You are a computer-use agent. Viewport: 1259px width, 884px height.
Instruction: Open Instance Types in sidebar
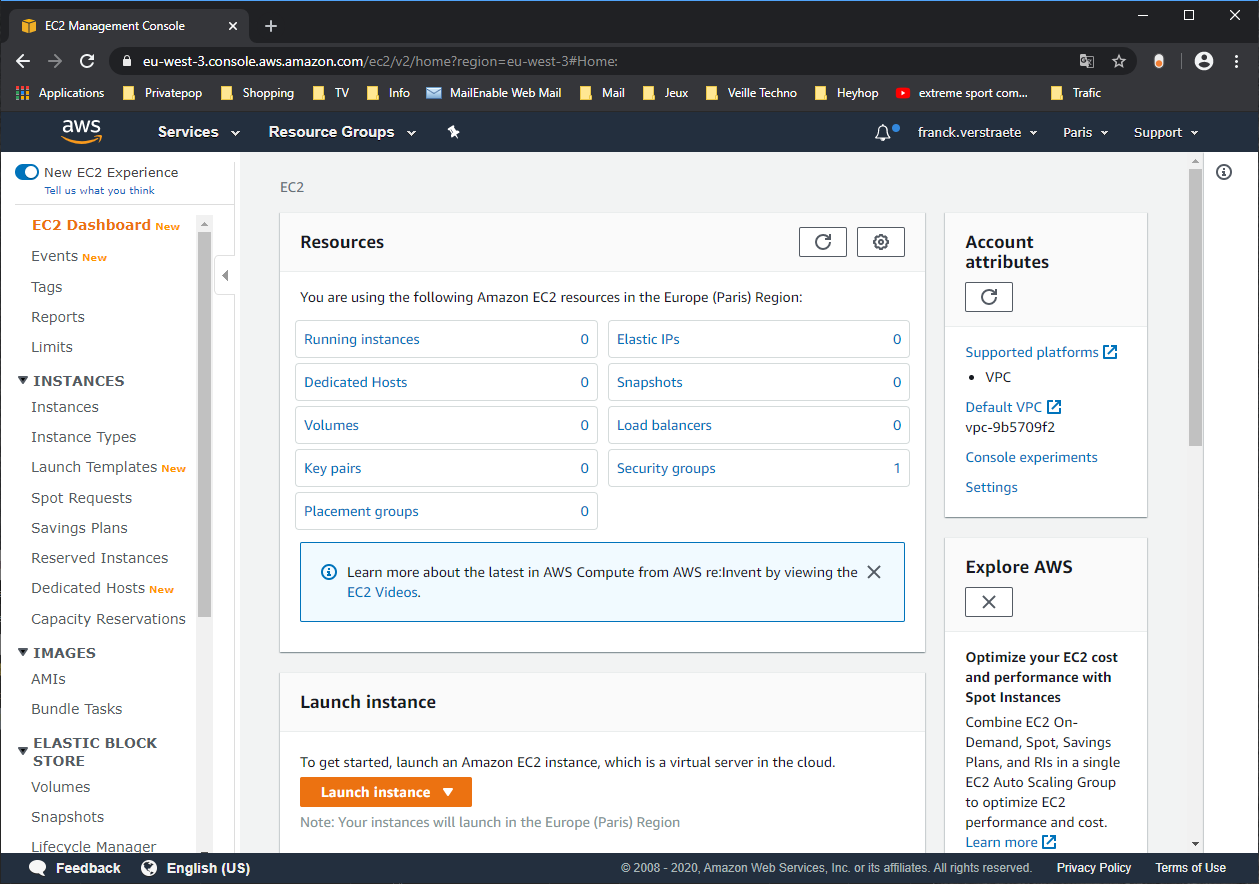pos(83,437)
